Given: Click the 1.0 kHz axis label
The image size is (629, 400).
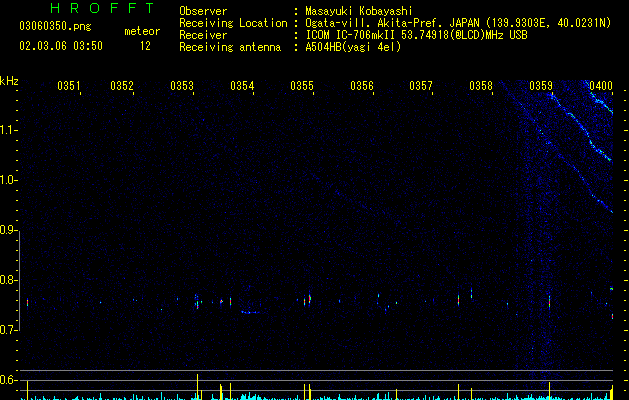Looking at the screenshot, I should click(x=8, y=180).
